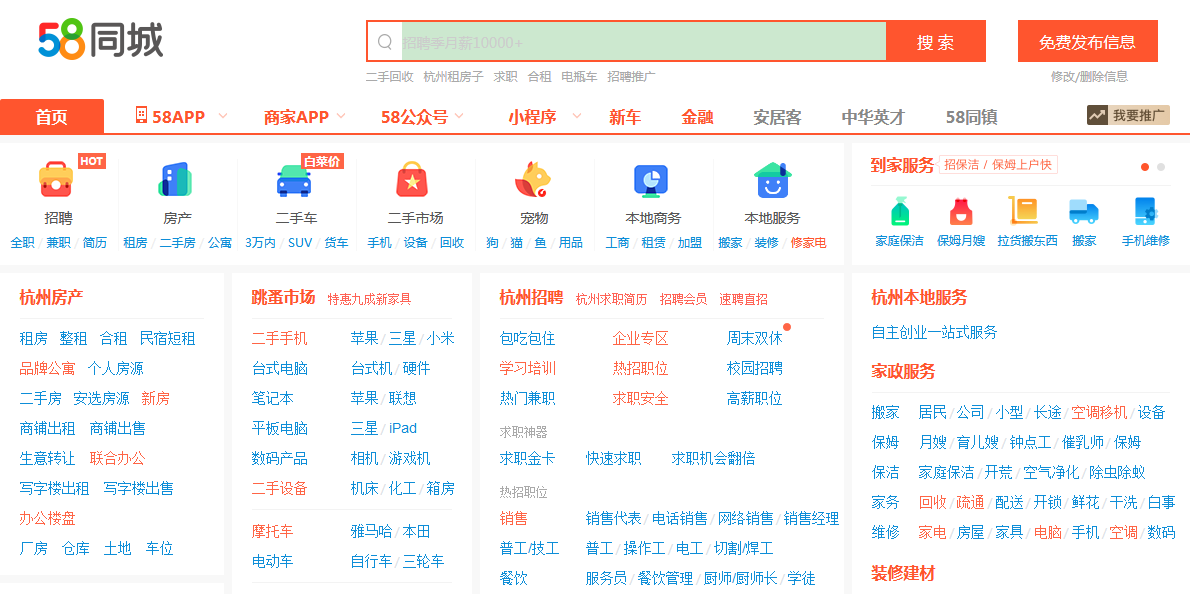Click 简历 under 招聘

click(95, 243)
